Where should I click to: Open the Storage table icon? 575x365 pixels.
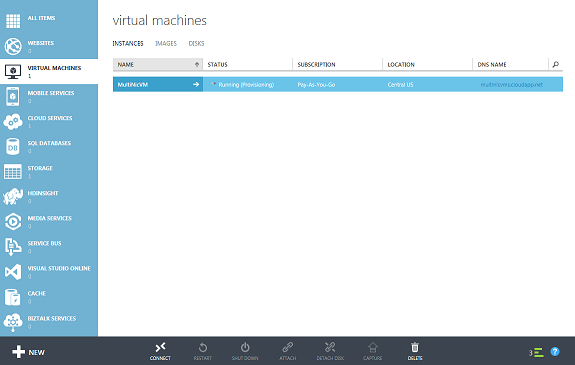click(13, 172)
